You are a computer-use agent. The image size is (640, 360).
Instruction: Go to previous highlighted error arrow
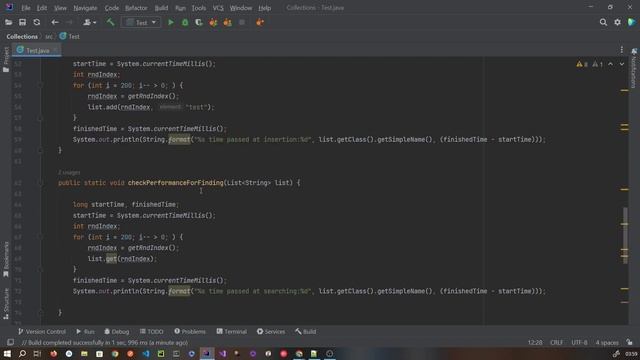(x=610, y=64)
